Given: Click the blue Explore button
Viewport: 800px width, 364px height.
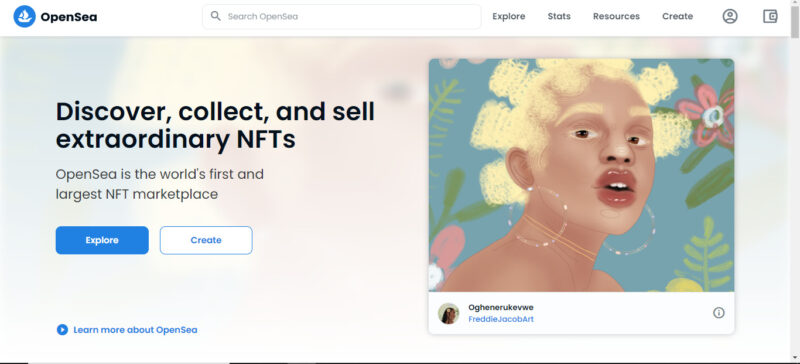Looking at the screenshot, I should 102,240.
